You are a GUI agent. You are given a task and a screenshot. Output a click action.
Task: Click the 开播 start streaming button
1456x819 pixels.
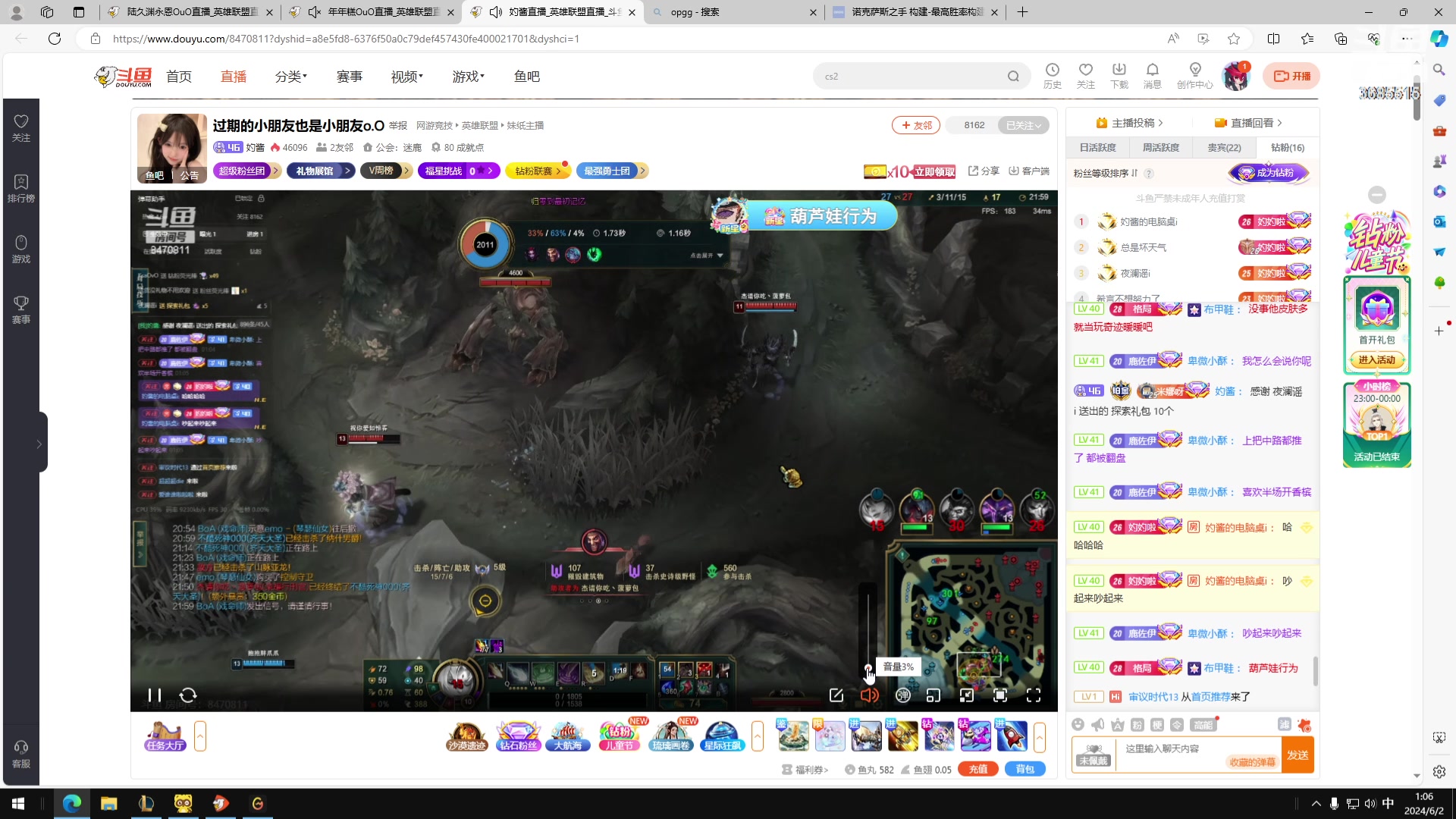tap(1291, 76)
